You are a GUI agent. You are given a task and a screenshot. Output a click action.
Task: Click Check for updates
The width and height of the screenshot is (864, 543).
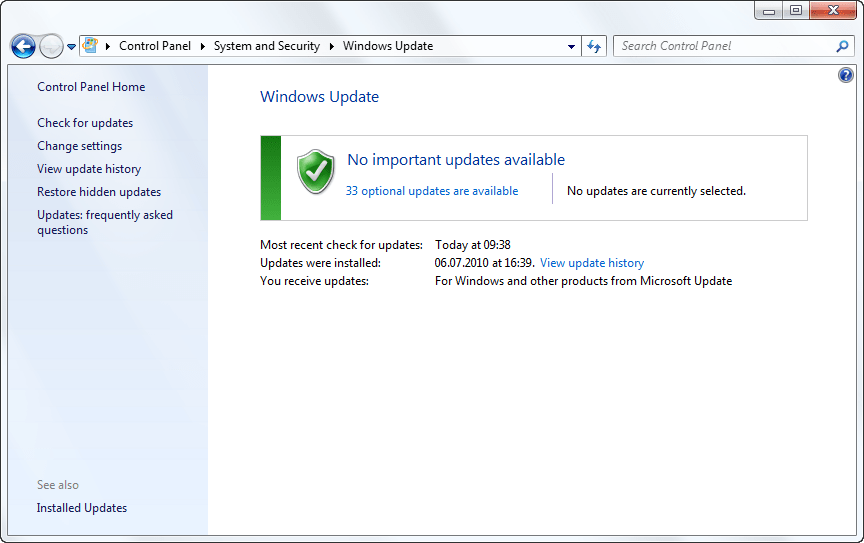85,123
